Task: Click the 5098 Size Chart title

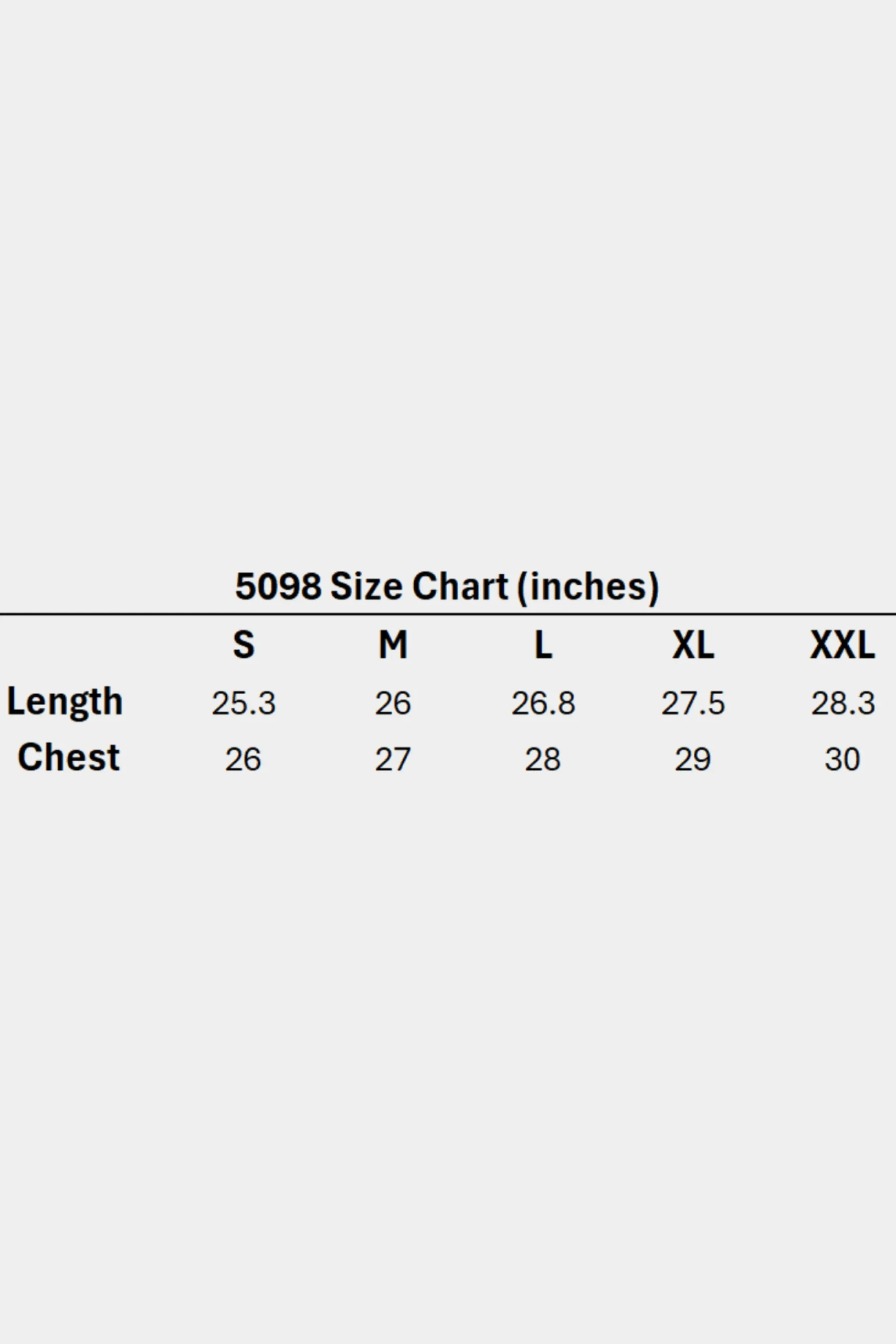Action: [447, 587]
